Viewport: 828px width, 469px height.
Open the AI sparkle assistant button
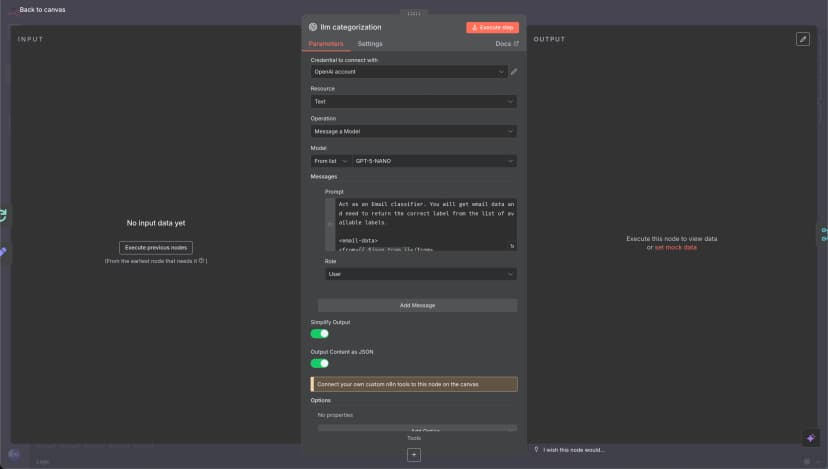coord(811,438)
